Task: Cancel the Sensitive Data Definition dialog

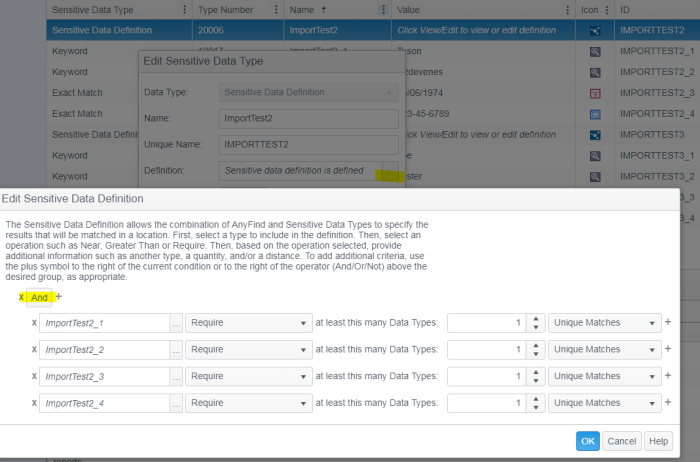Action: pyautogui.click(x=621, y=441)
